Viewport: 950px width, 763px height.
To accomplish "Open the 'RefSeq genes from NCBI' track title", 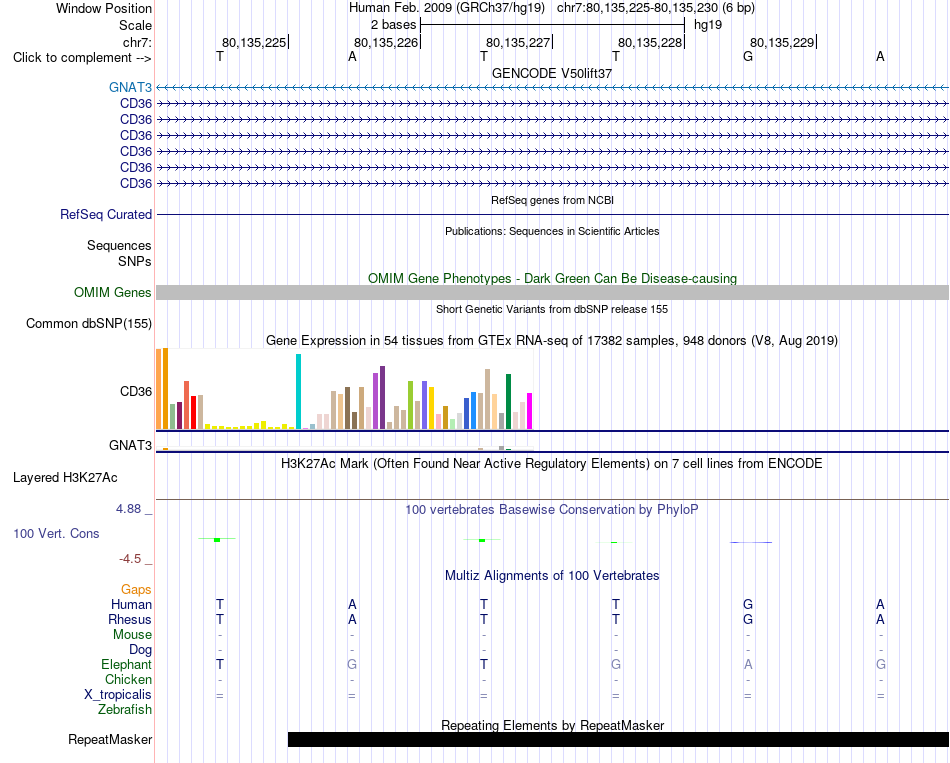I will pos(552,200).
